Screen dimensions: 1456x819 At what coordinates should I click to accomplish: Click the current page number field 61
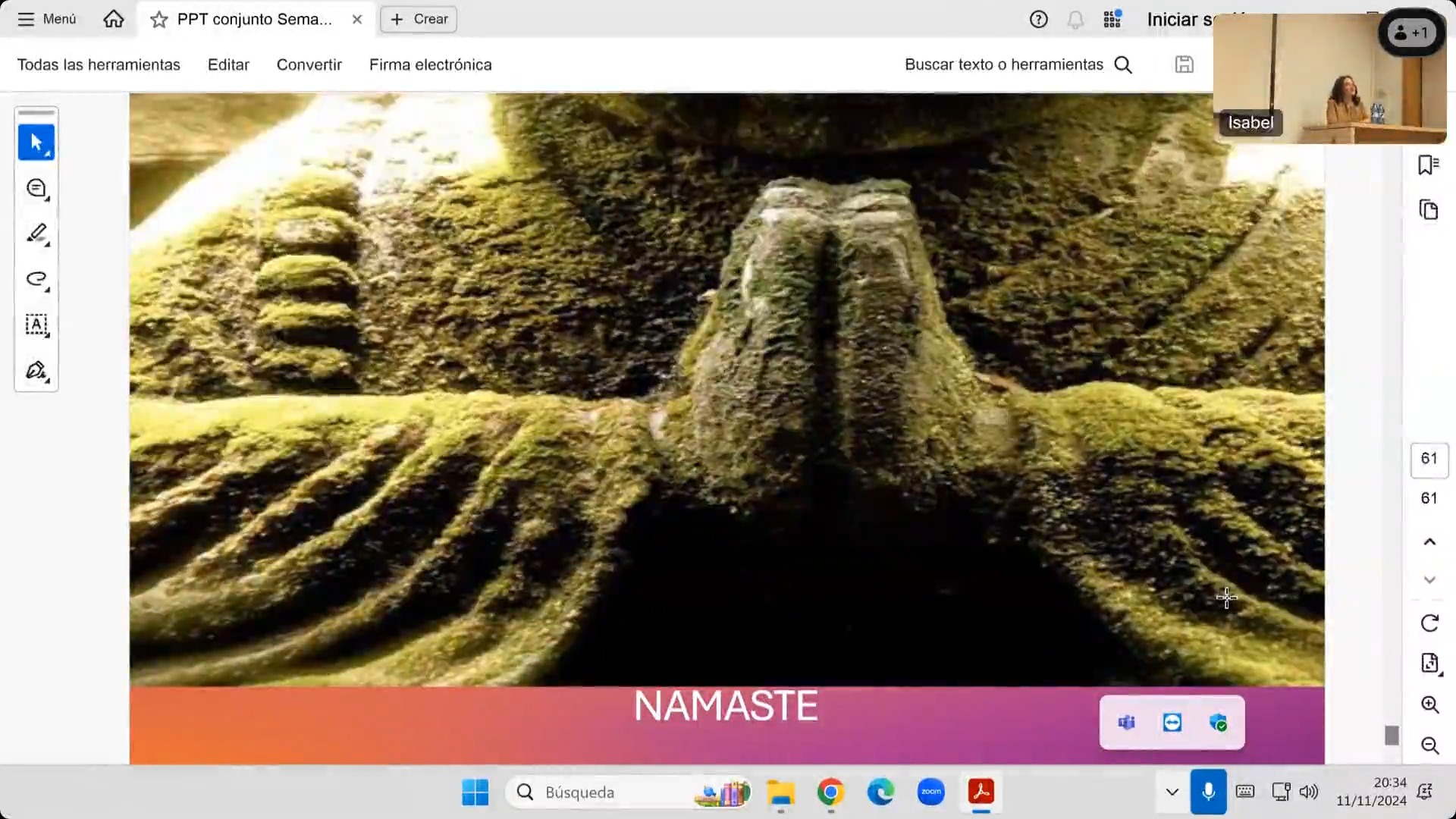(x=1429, y=459)
